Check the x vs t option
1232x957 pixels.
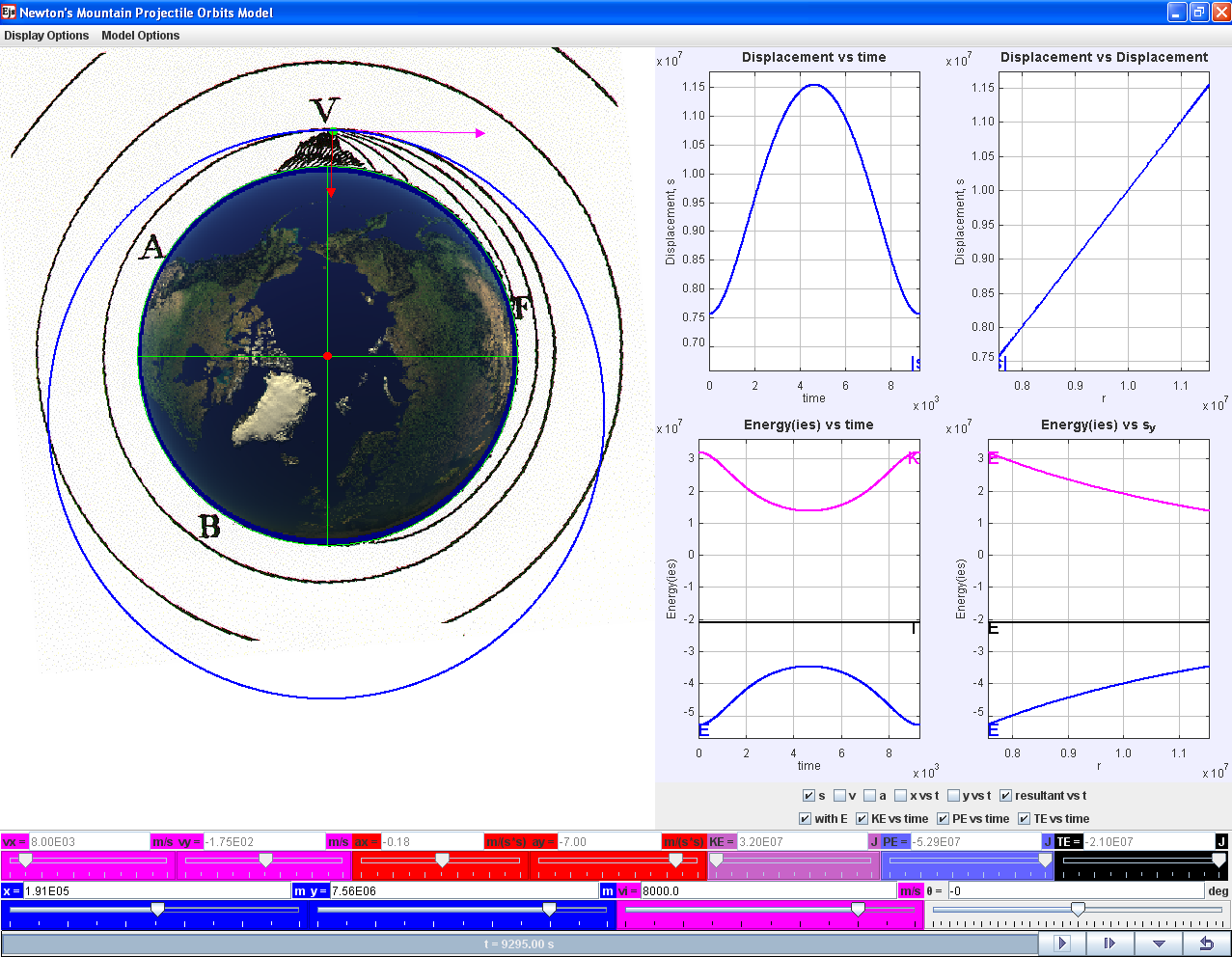899,795
